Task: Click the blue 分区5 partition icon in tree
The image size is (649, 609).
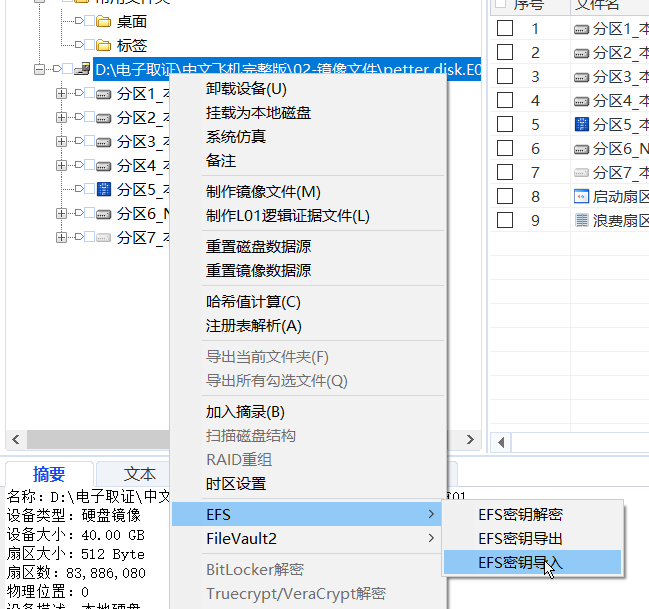Action: pyautogui.click(x=104, y=189)
